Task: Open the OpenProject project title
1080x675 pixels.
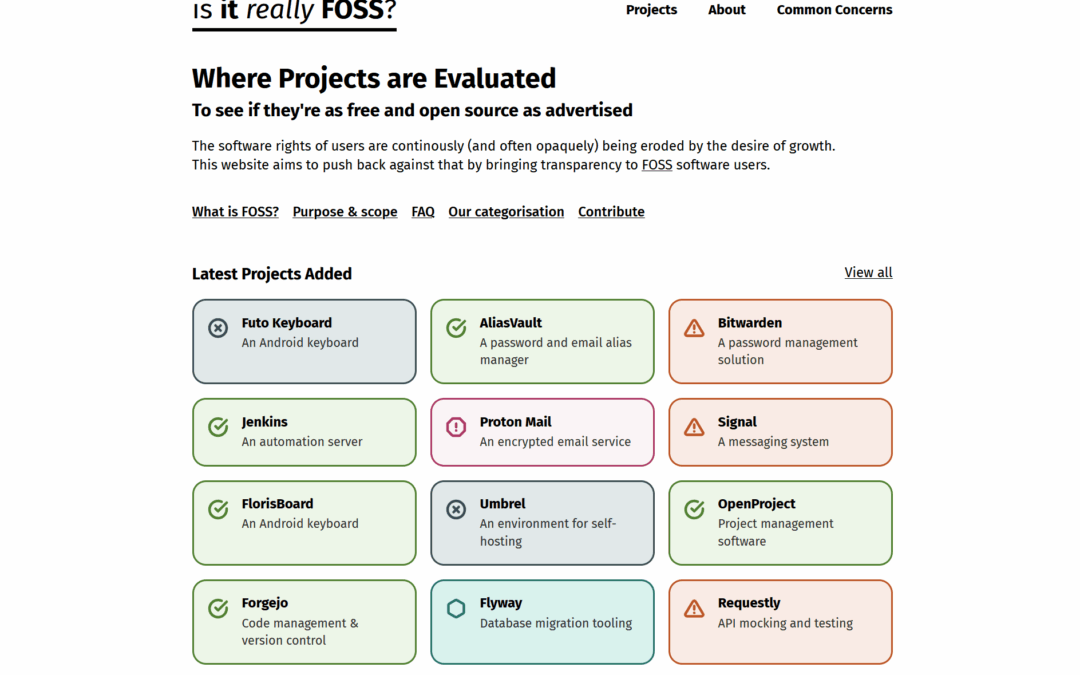Action: 756,503
